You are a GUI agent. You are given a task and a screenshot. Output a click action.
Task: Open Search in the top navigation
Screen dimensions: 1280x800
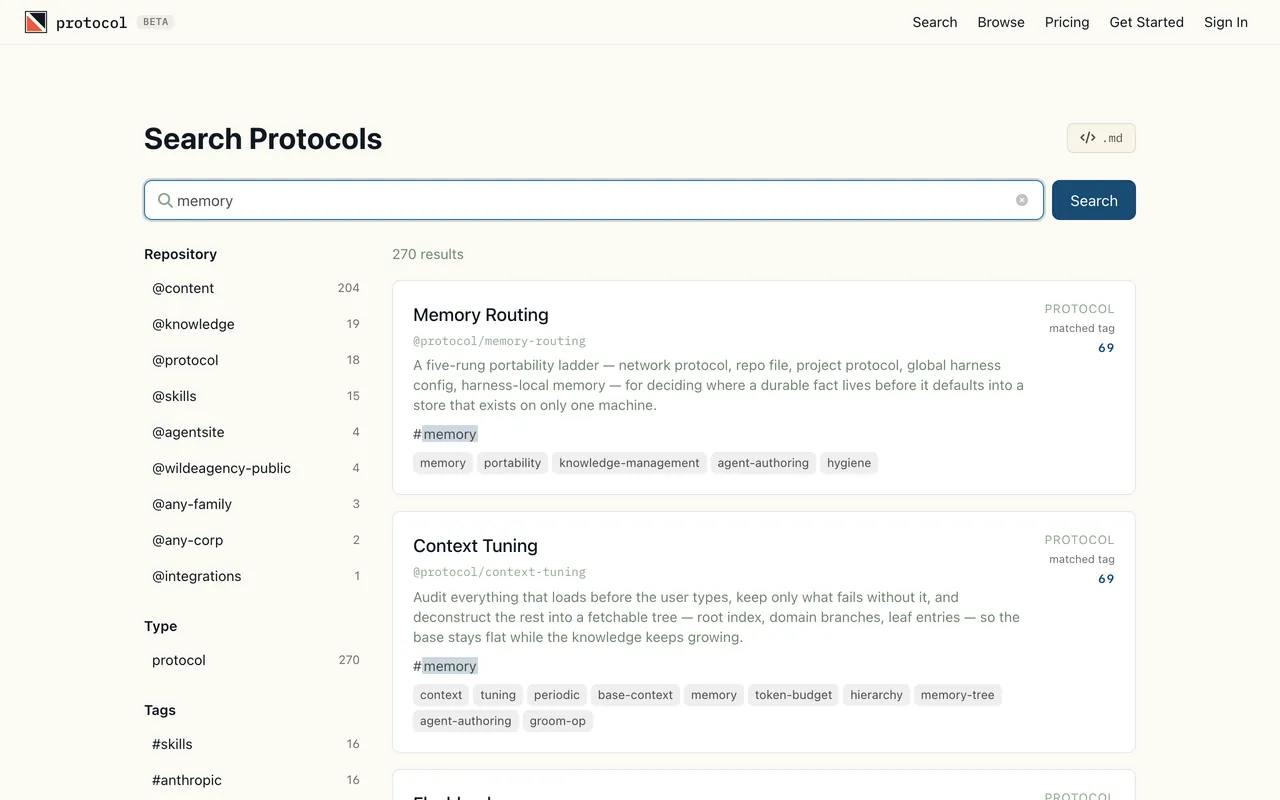tap(935, 22)
